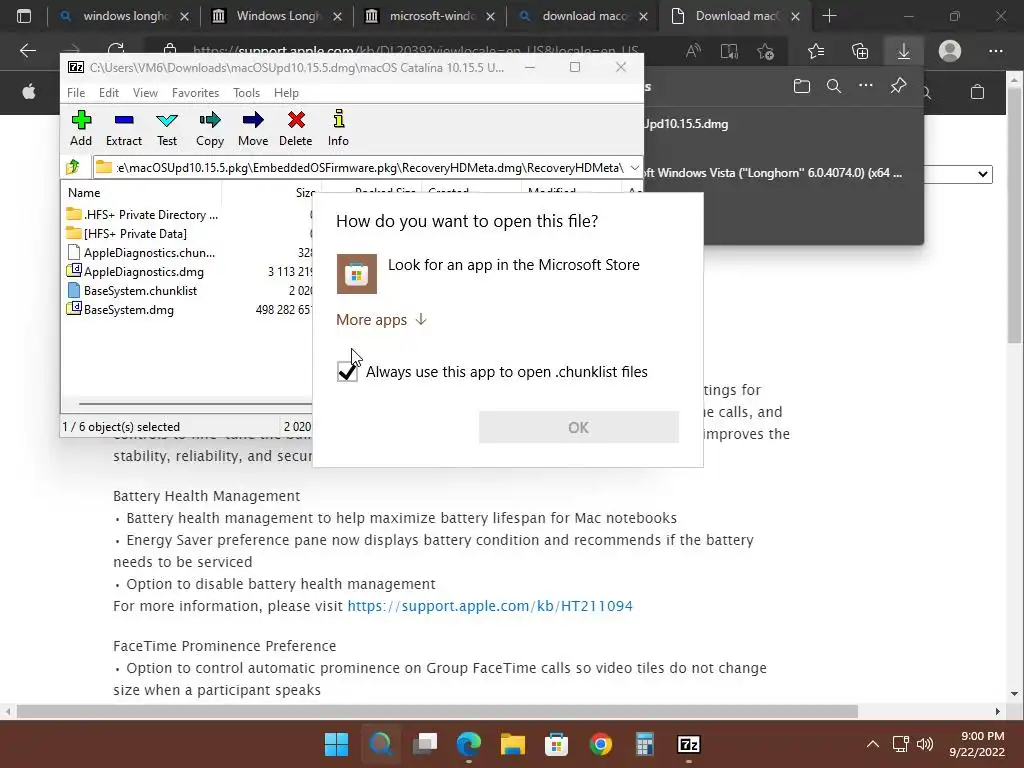
Task: Open downloads folder icon in Edge downloads panel
Action: [x=801, y=86]
